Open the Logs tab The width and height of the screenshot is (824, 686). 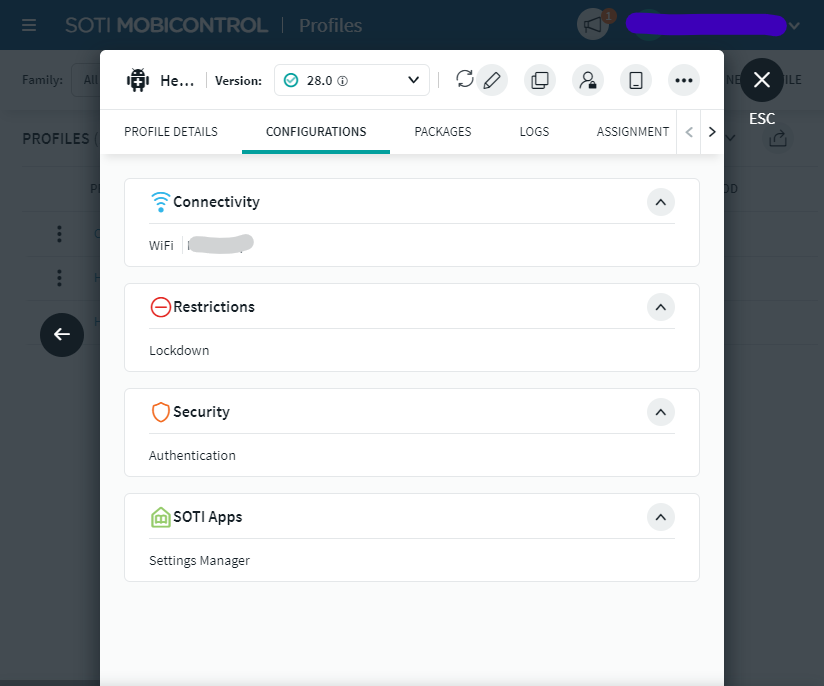pos(534,132)
